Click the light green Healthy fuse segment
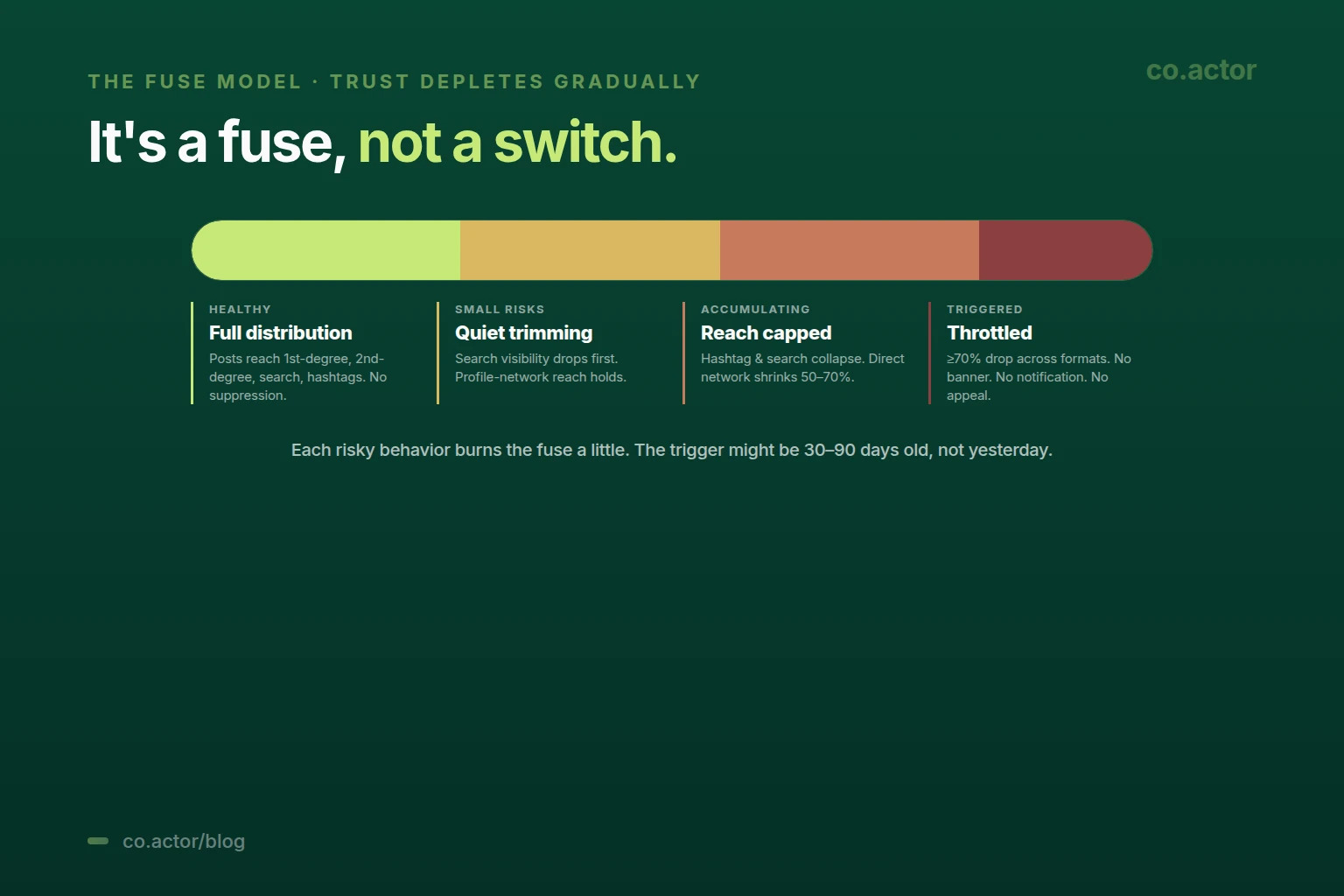 [325, 250]
